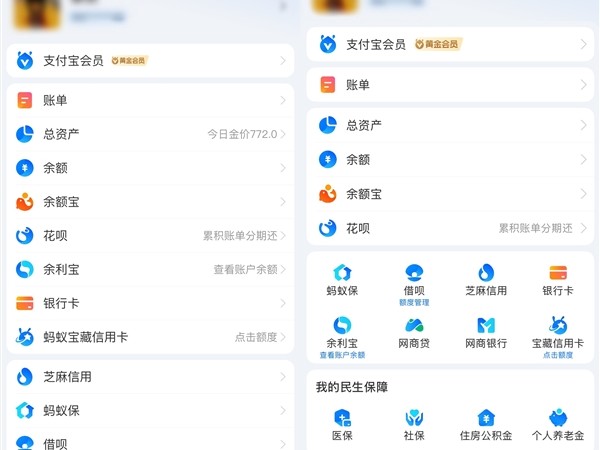Expand 总资产 chevron in right panel

coord(583,125)
